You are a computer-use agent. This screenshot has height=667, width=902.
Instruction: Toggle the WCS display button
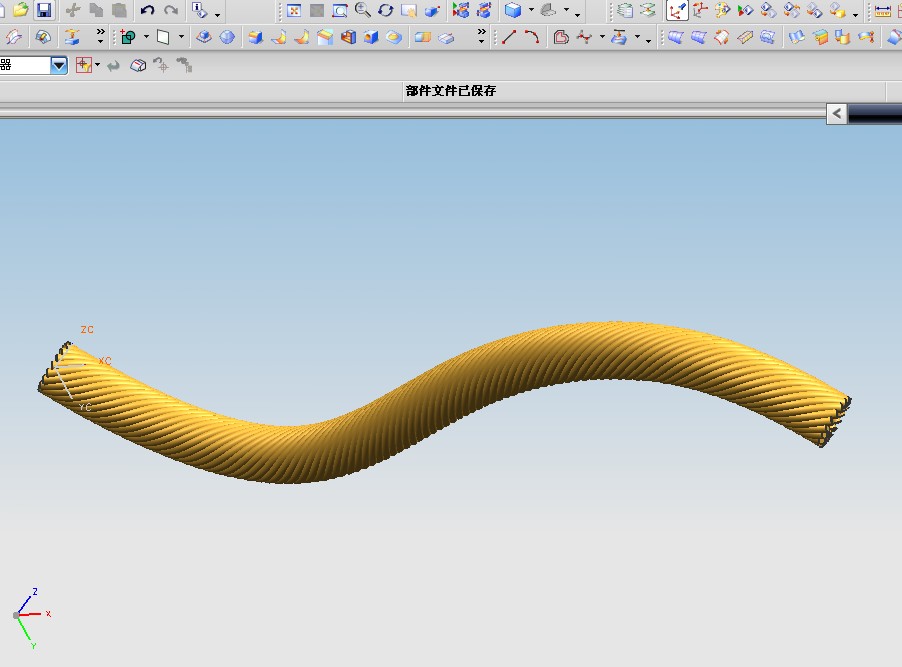[677, 10]
